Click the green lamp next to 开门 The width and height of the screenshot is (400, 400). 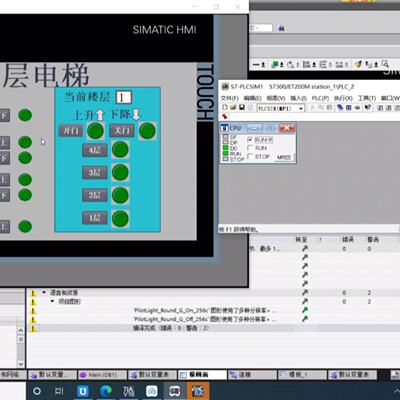pos(95,131)
